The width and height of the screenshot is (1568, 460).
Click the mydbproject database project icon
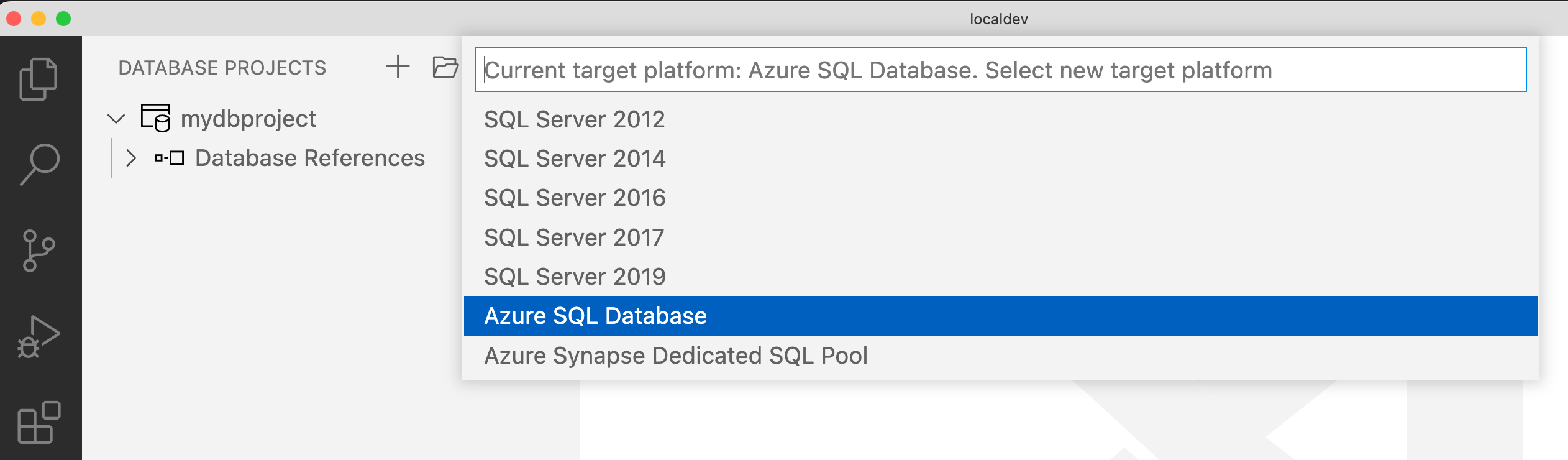click(155, 118)
